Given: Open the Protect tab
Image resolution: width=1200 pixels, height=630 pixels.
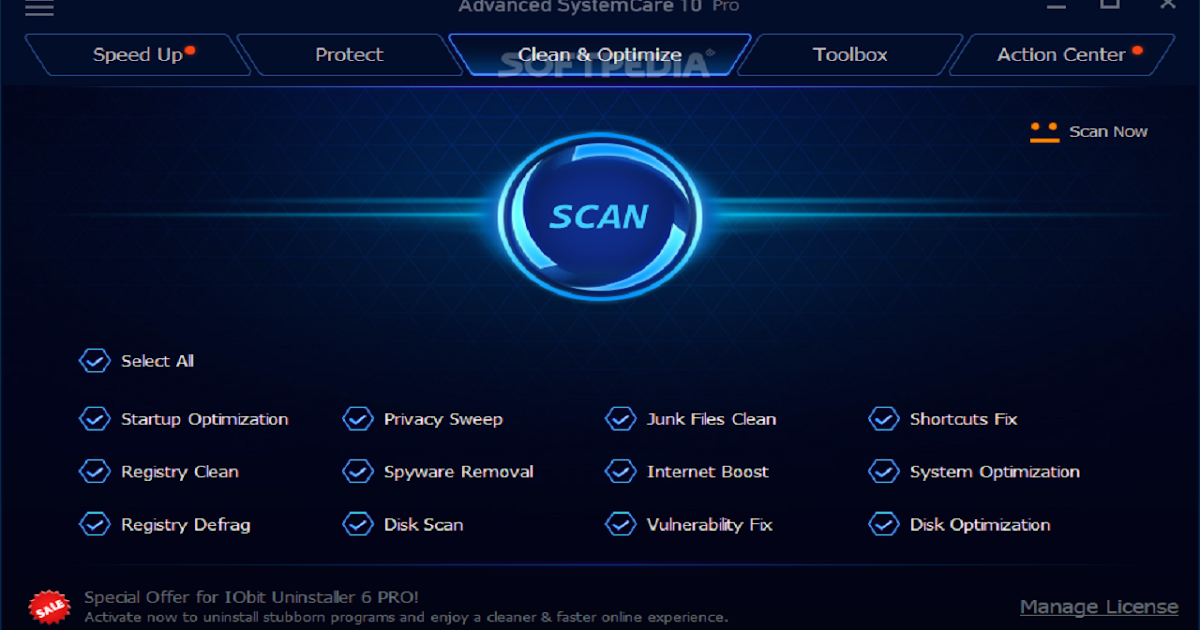Looking at the screenshot, I should click(349, 55).
